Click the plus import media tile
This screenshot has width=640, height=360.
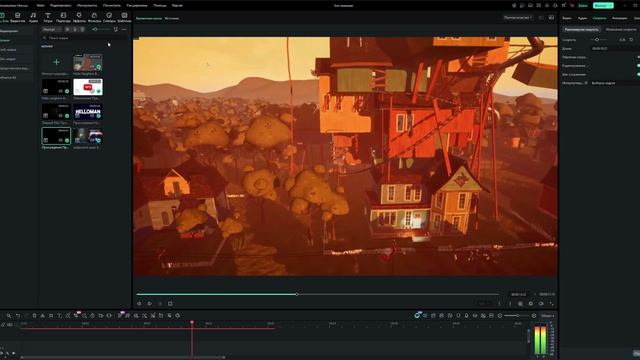56,62
